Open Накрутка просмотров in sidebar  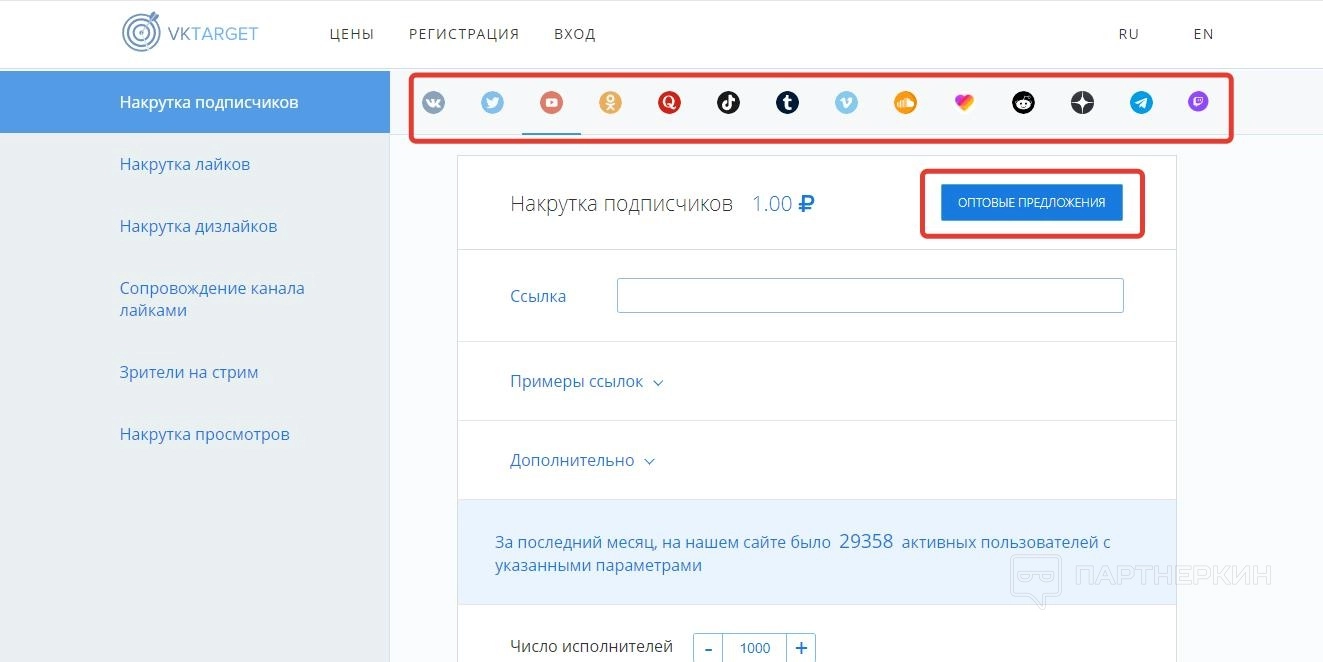coord(204,434)
